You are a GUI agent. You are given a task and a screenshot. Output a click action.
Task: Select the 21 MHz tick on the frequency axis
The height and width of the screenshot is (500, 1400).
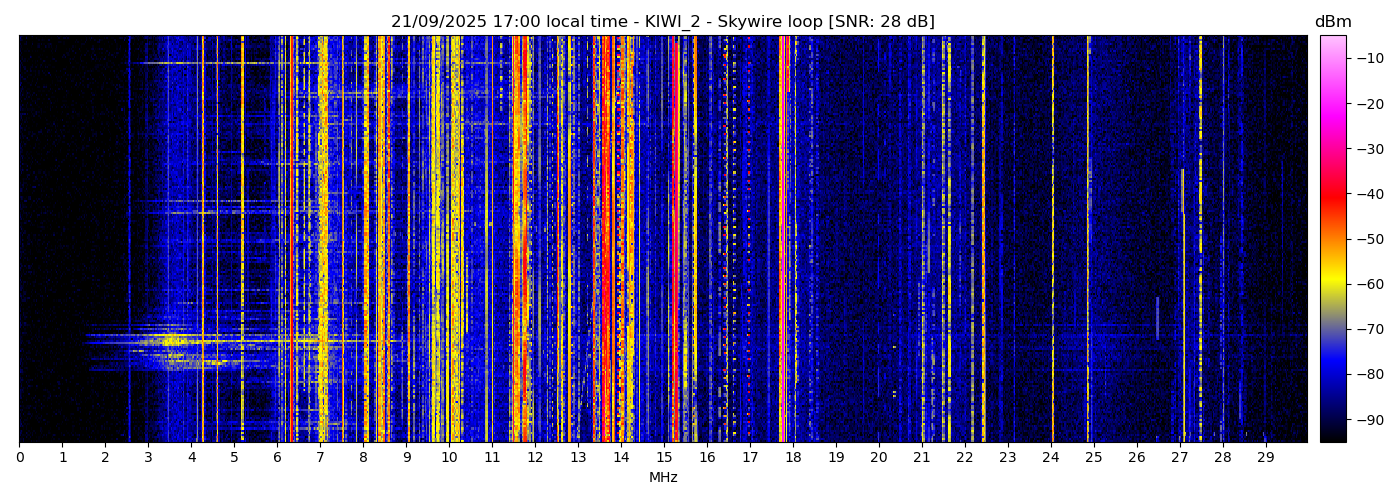point(922,457)
